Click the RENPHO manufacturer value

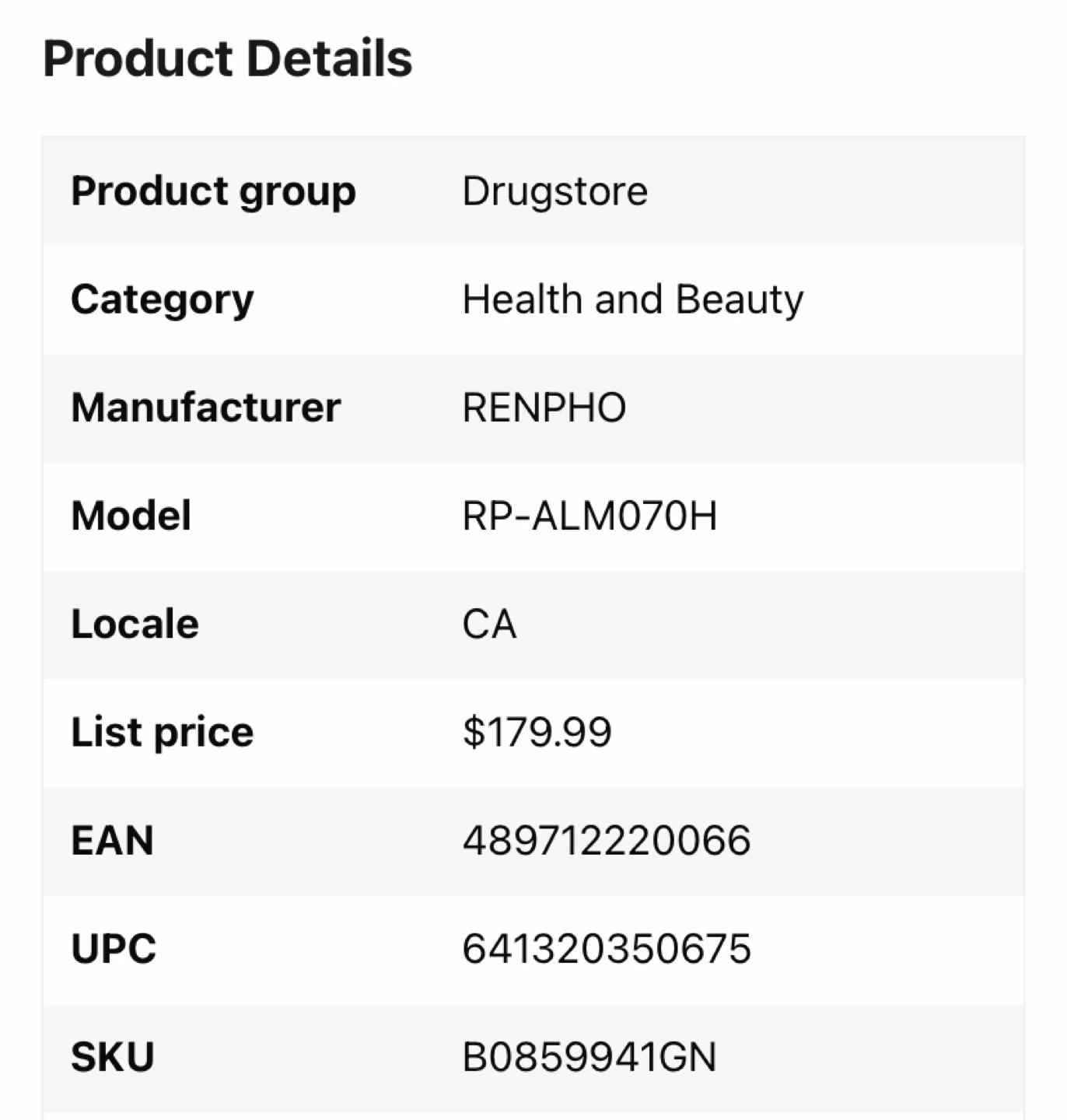(x=544, y=408)
